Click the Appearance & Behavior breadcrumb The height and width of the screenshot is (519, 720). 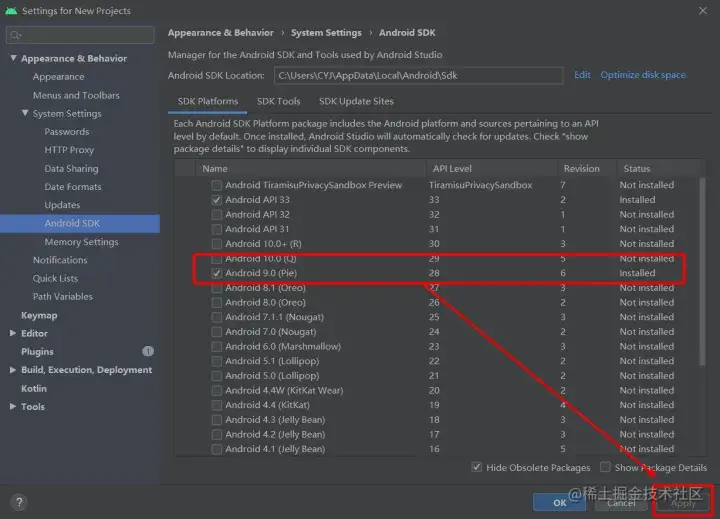pyautogui.click(x=220, y=33)
